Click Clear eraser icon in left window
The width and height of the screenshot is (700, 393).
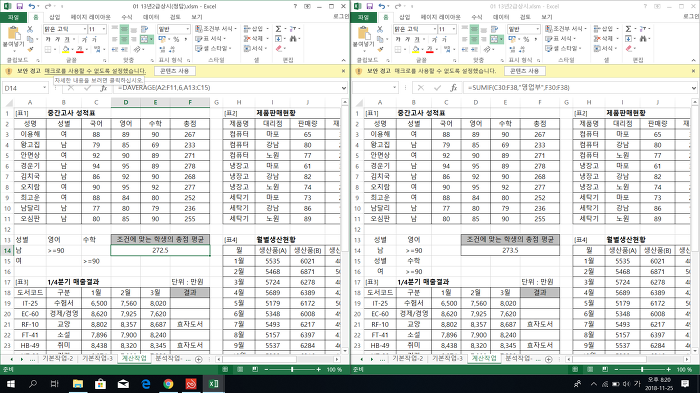coord(279,49)
